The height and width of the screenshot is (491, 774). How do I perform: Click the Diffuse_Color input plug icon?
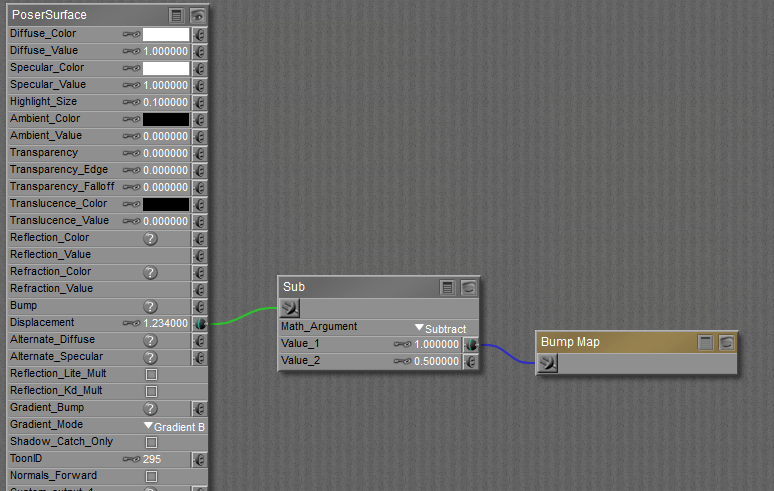click(x=199, y=35)
